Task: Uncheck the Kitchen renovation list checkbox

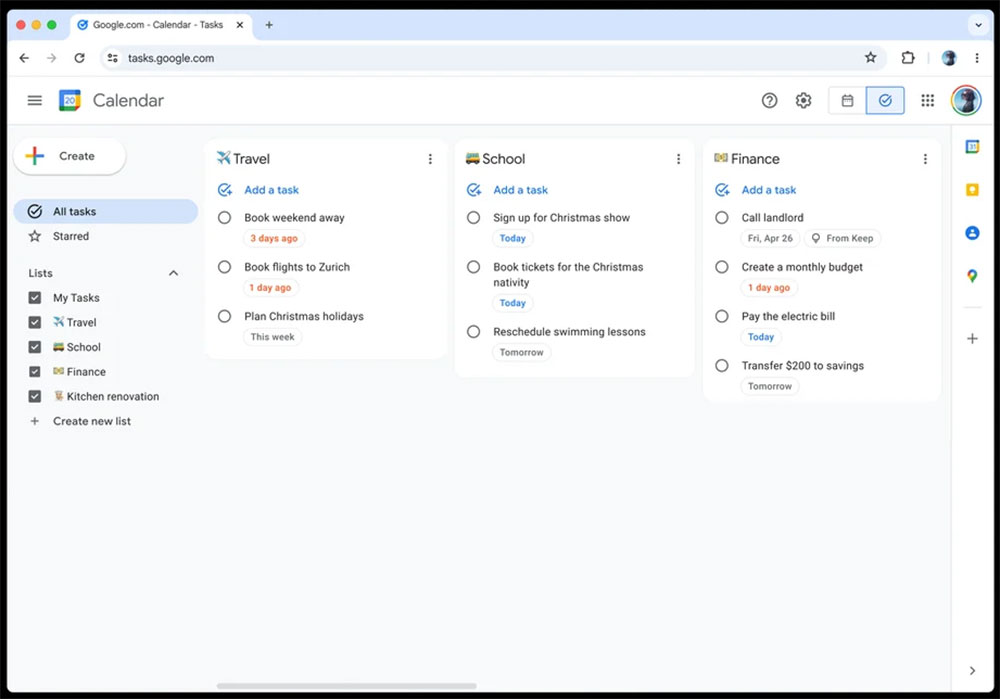Action: (34, 396)
